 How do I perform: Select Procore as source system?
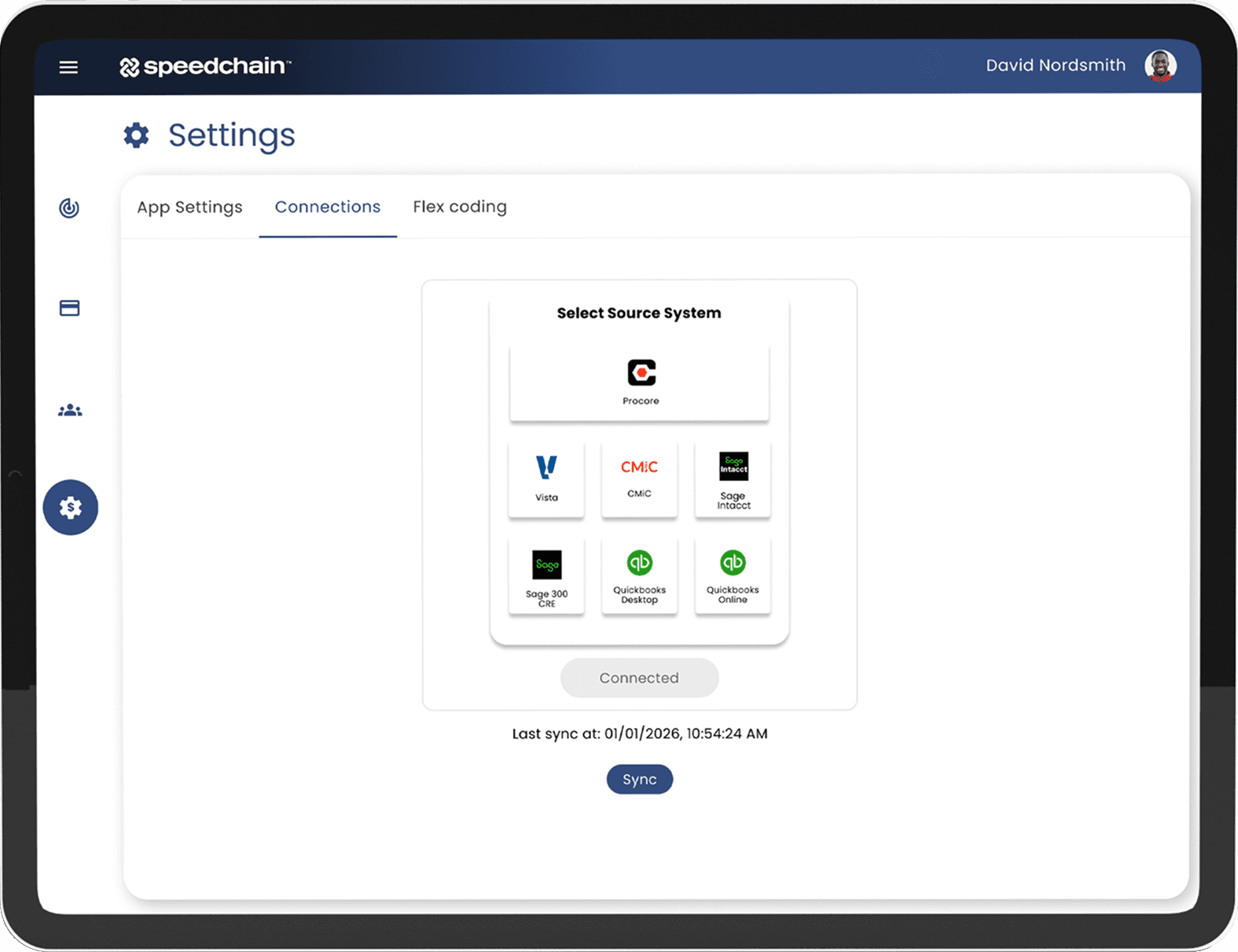(639, 382)
